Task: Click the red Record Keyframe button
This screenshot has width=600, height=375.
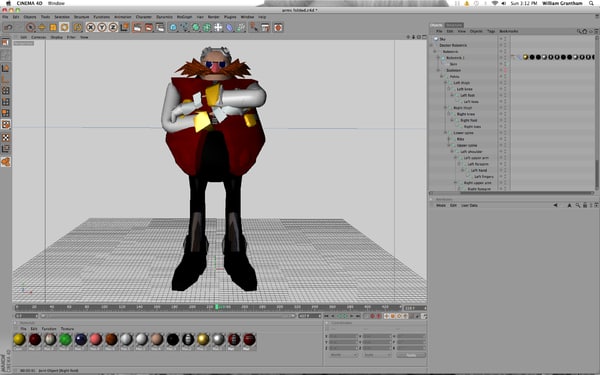Action: point(373,316)
